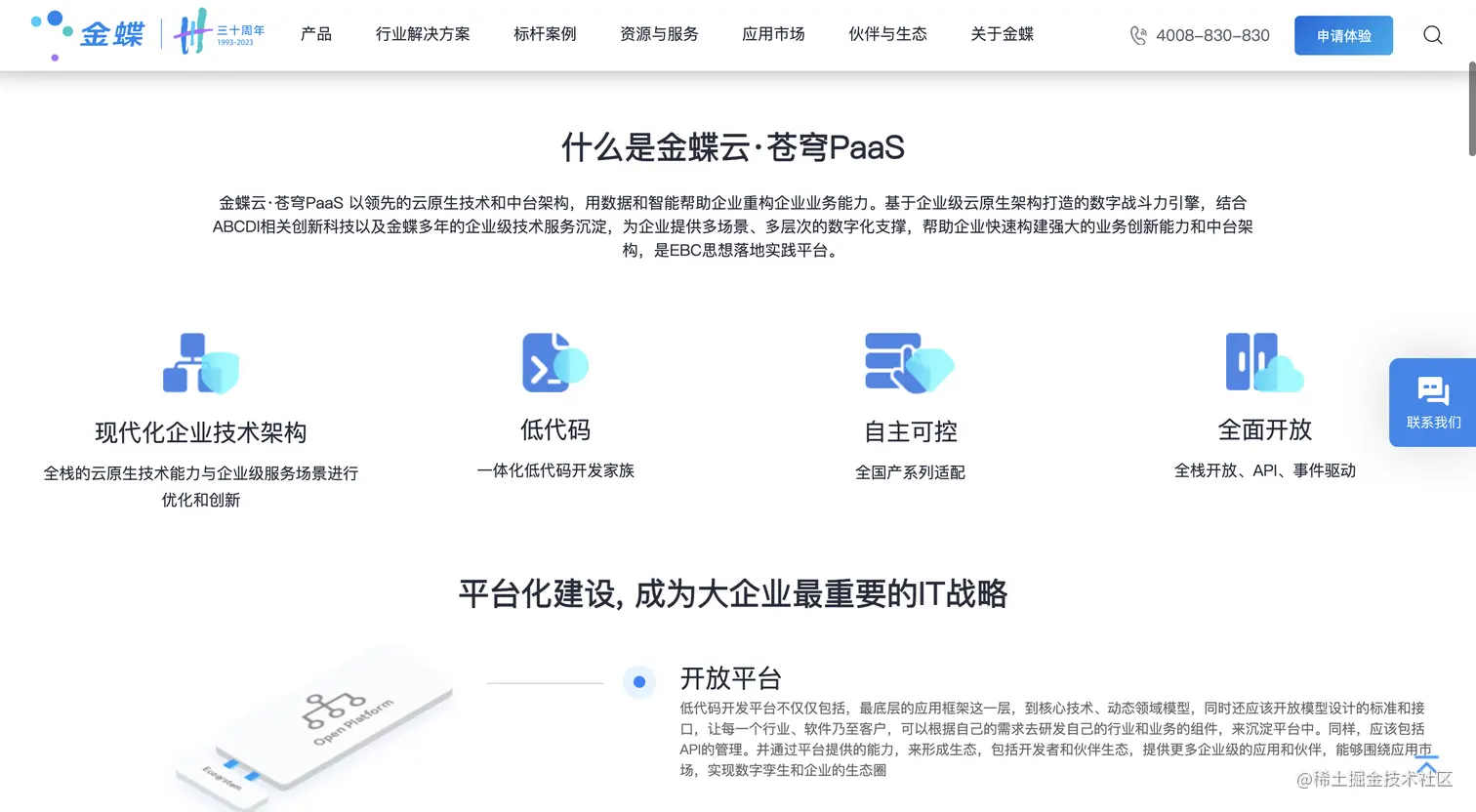This screenshot has height=812, width=1476.
Task: Open the 资源与服务 menu
Action: point(659,34)
